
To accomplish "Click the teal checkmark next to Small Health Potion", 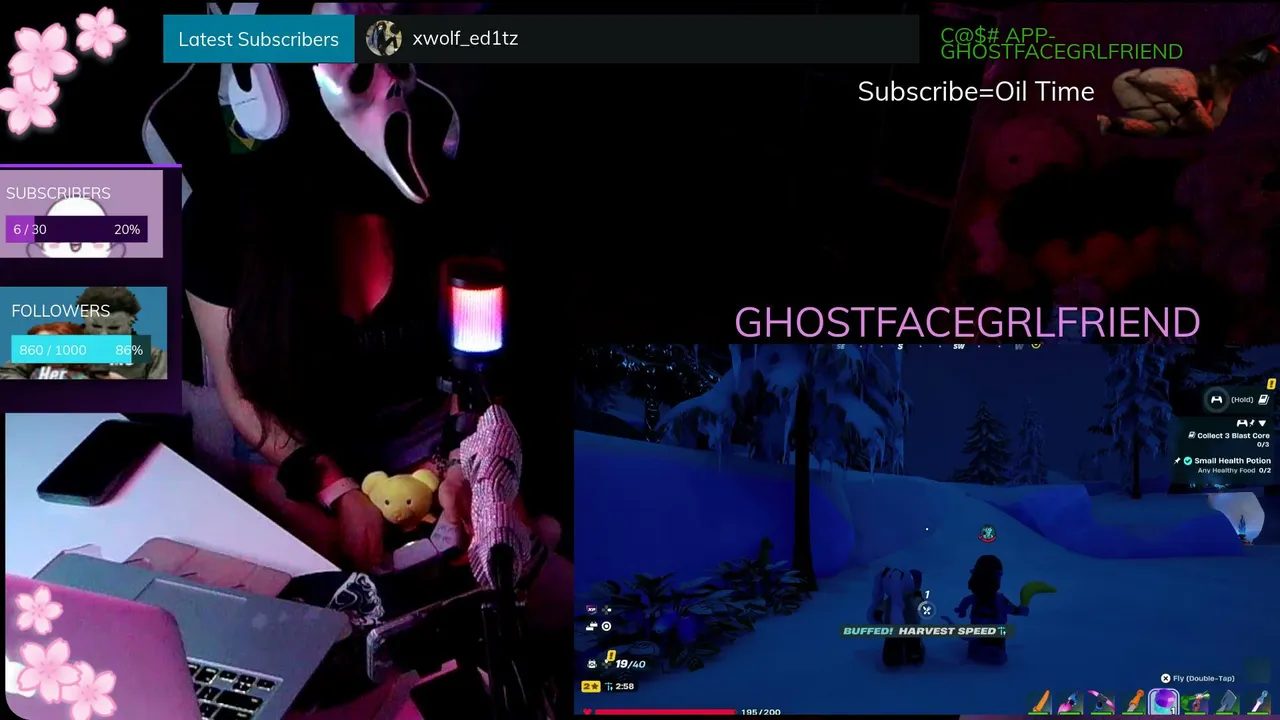I will click(x=1188, y=461).
